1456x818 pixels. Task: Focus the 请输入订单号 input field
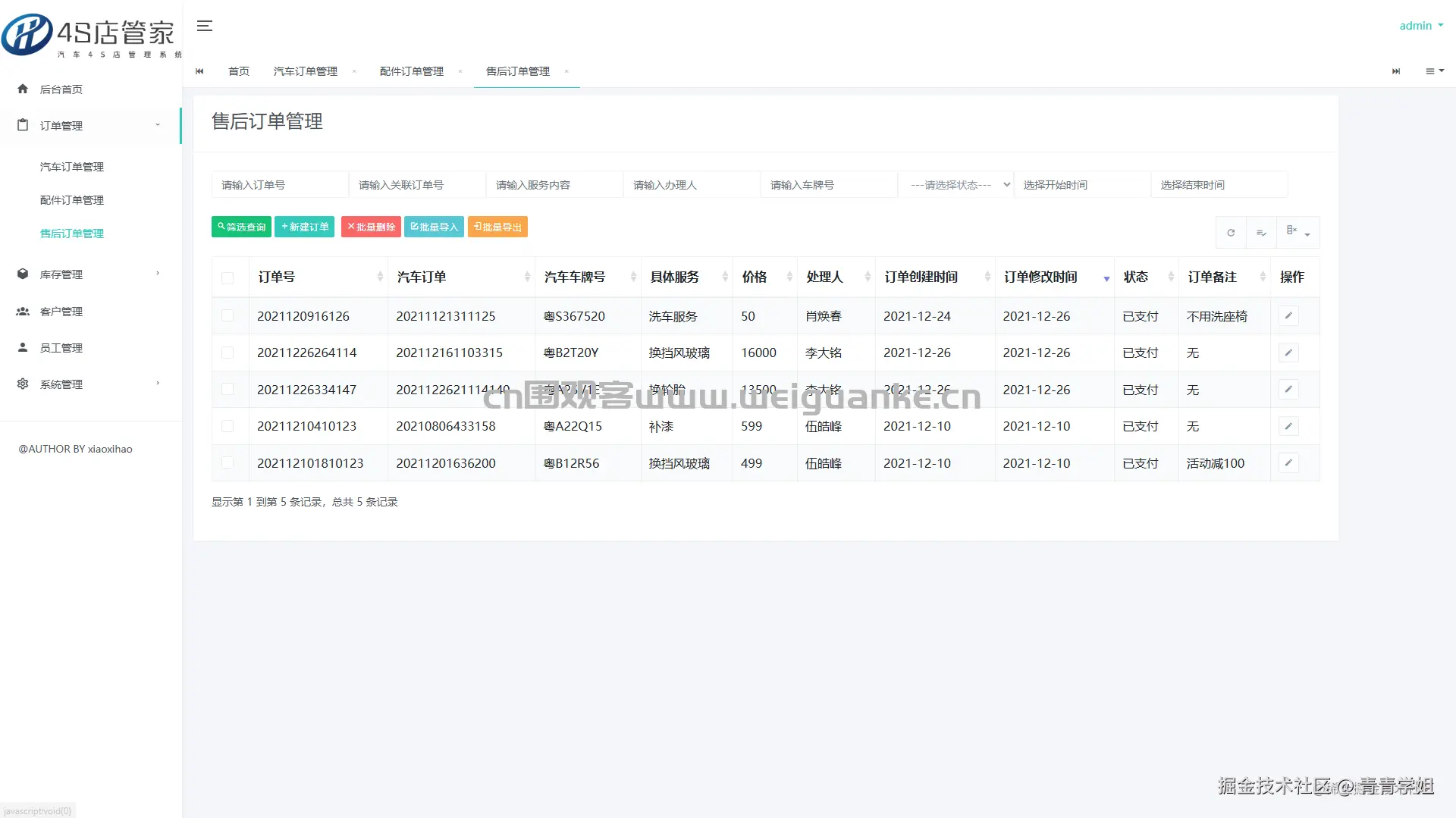pos(280,185)
